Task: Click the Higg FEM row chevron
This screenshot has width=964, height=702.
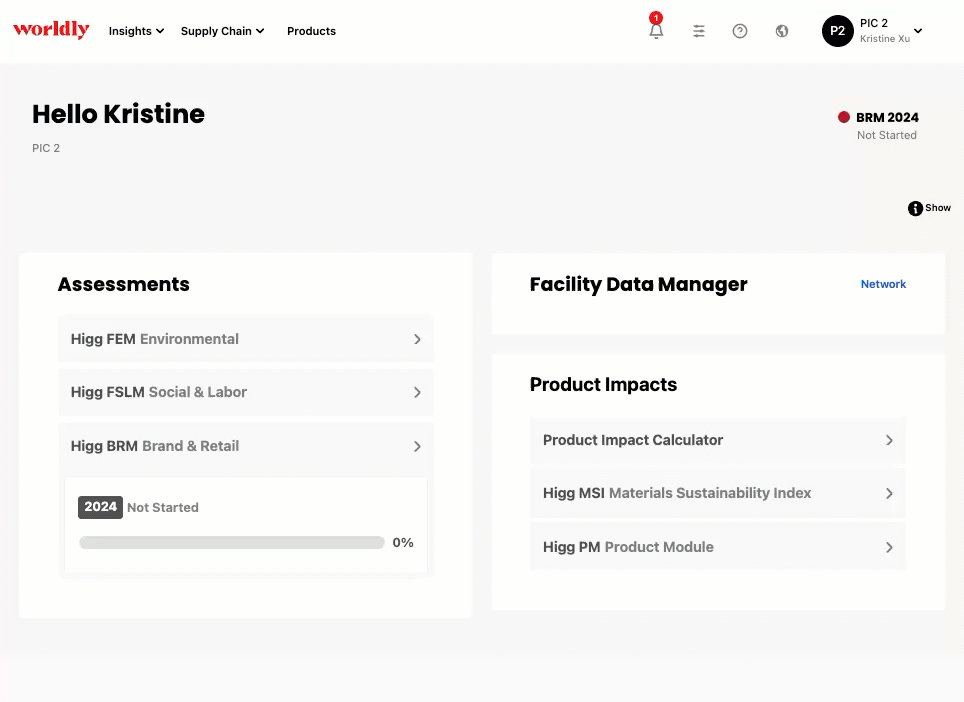Action: click(x=417, y=339)
